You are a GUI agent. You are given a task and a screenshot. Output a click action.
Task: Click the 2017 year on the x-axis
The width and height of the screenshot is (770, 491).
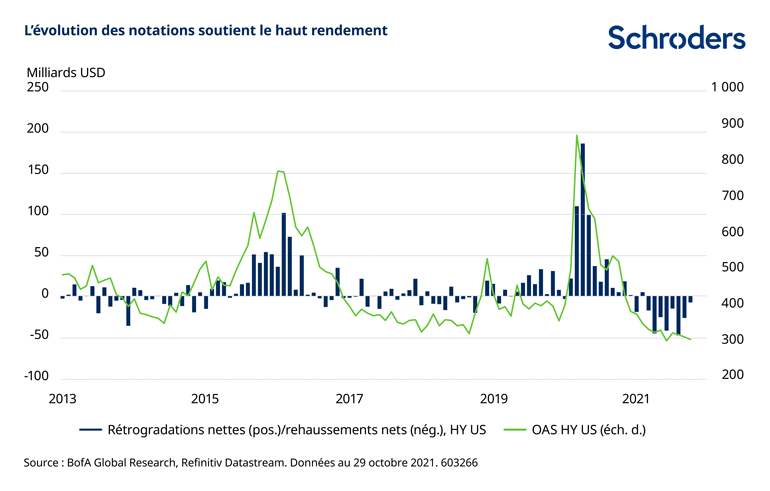tap(349, 398)
